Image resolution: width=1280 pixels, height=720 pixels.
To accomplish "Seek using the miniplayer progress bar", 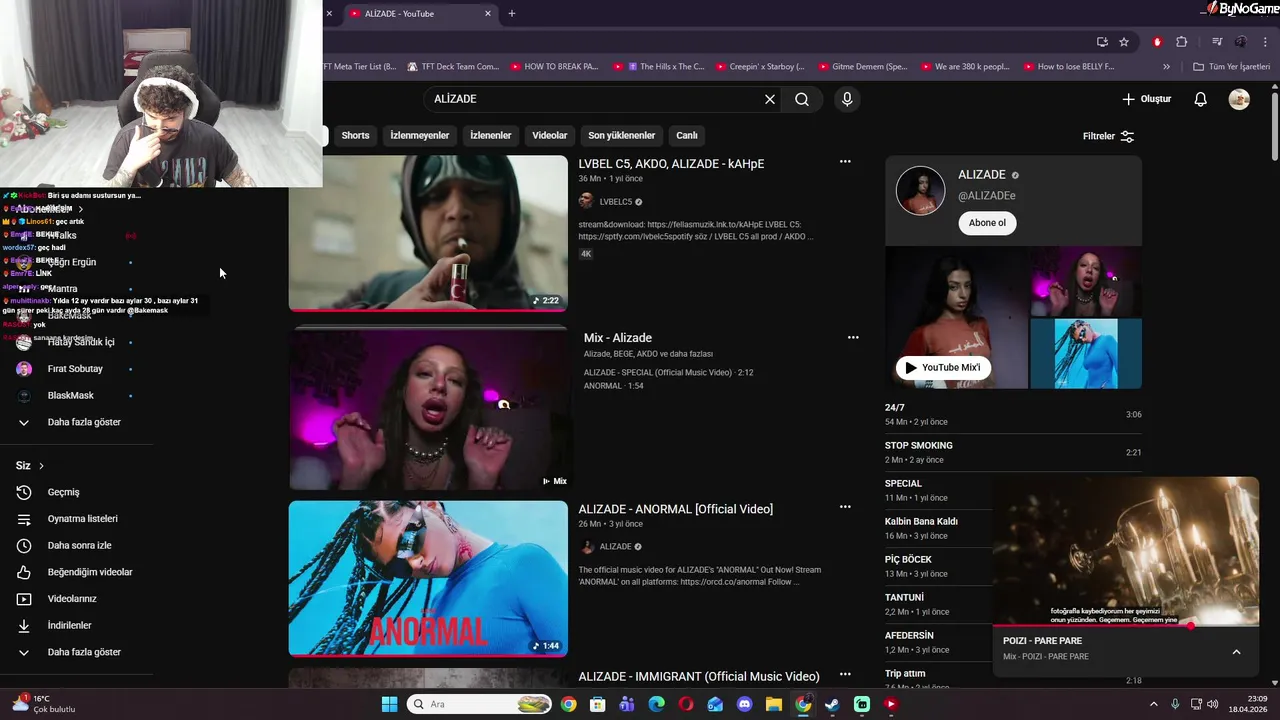I will click(x=1126, y=626).
